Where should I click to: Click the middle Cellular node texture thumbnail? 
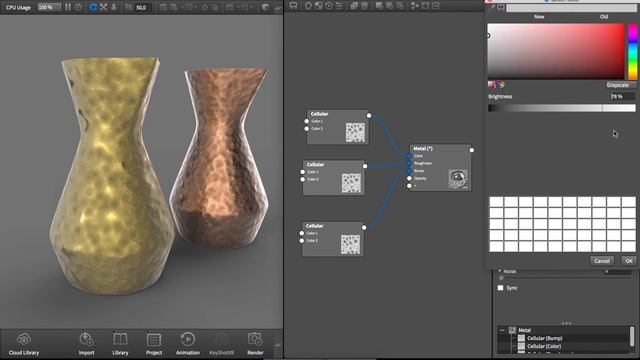(351, 183)
